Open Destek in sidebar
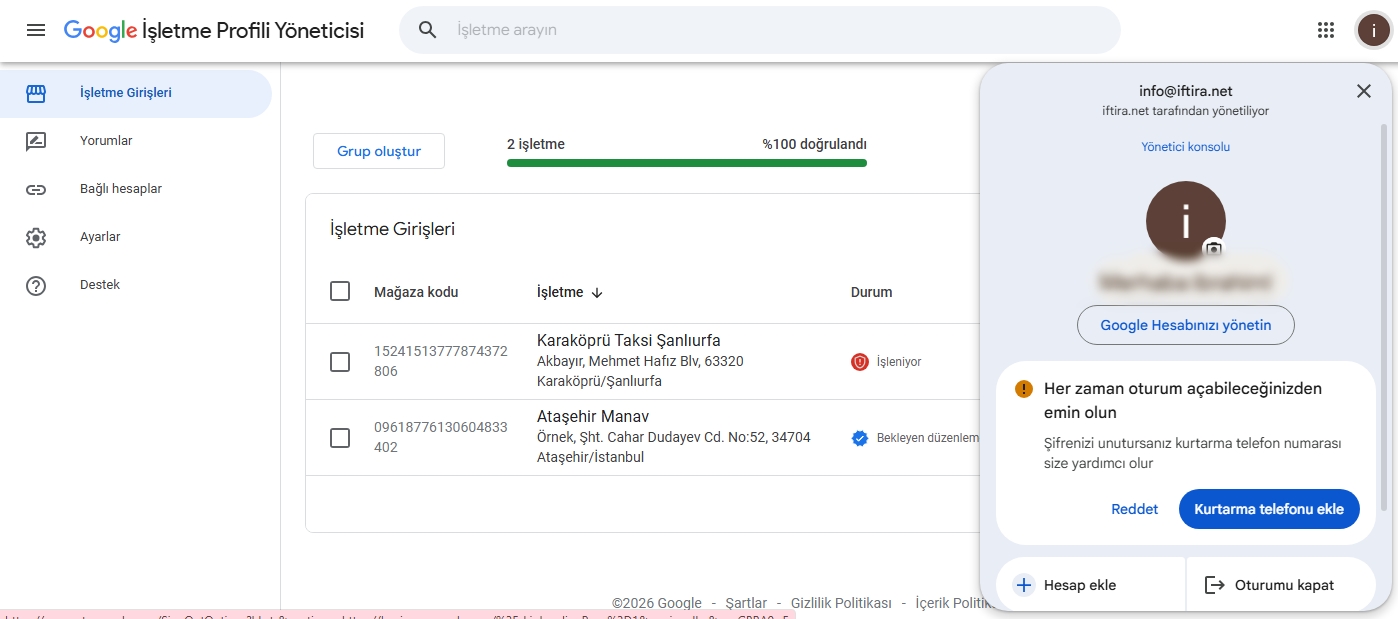This screenshot has height=619, width=1398. (x=136, y=285)
